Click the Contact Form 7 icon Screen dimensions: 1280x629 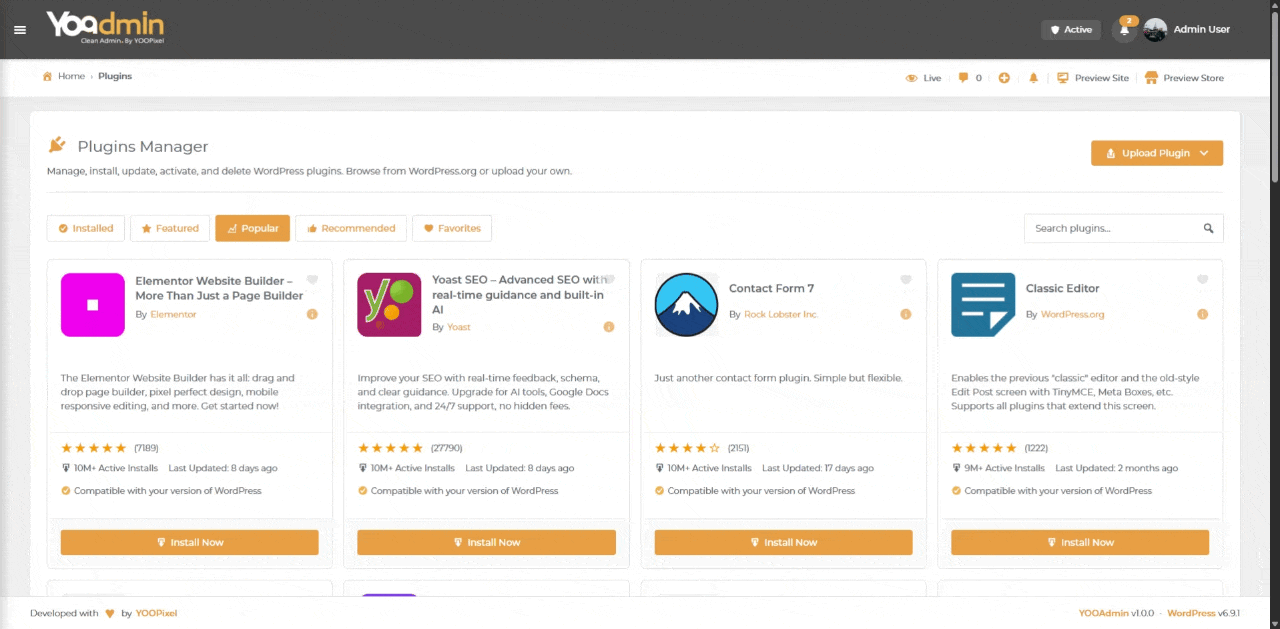(x=686, y=305)
